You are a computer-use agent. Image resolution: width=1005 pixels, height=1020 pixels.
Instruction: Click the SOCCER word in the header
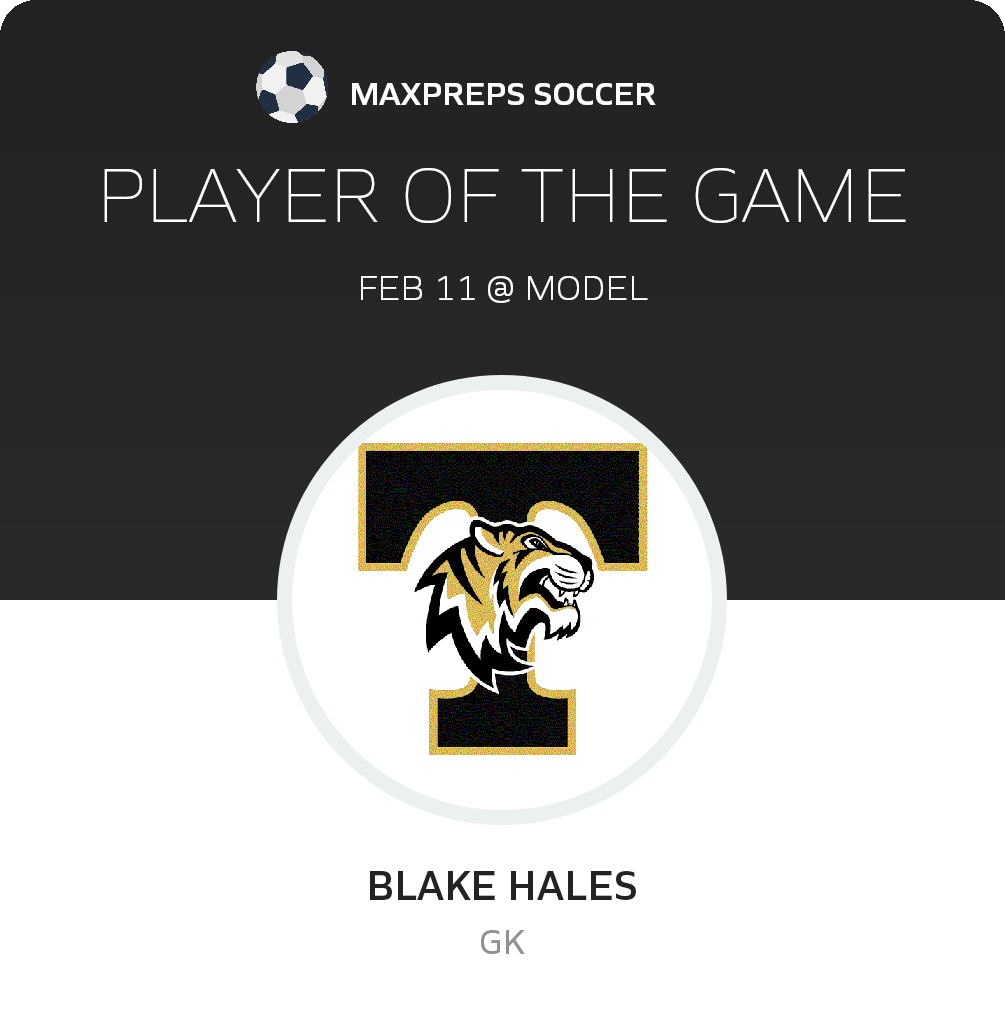point(595,94)
